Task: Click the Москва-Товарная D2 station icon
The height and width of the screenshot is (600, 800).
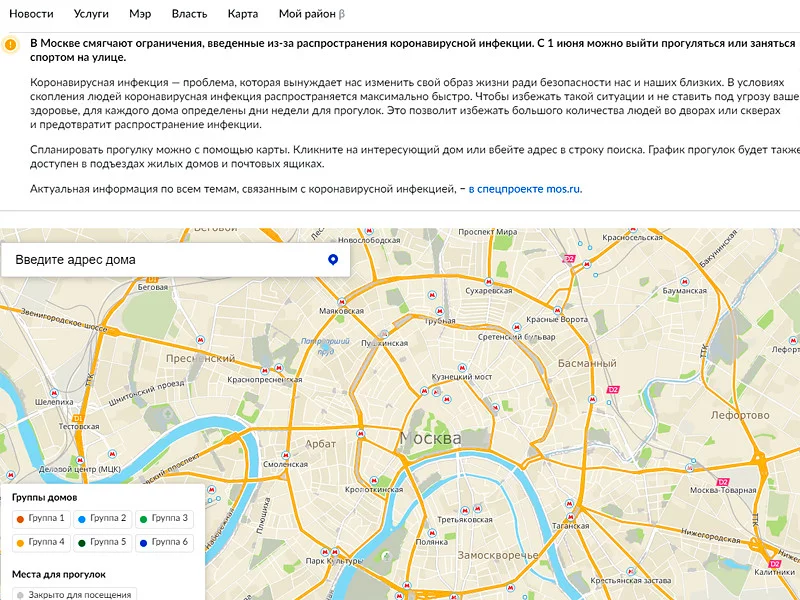Action: pyautogui.click(x=722, y=482)
